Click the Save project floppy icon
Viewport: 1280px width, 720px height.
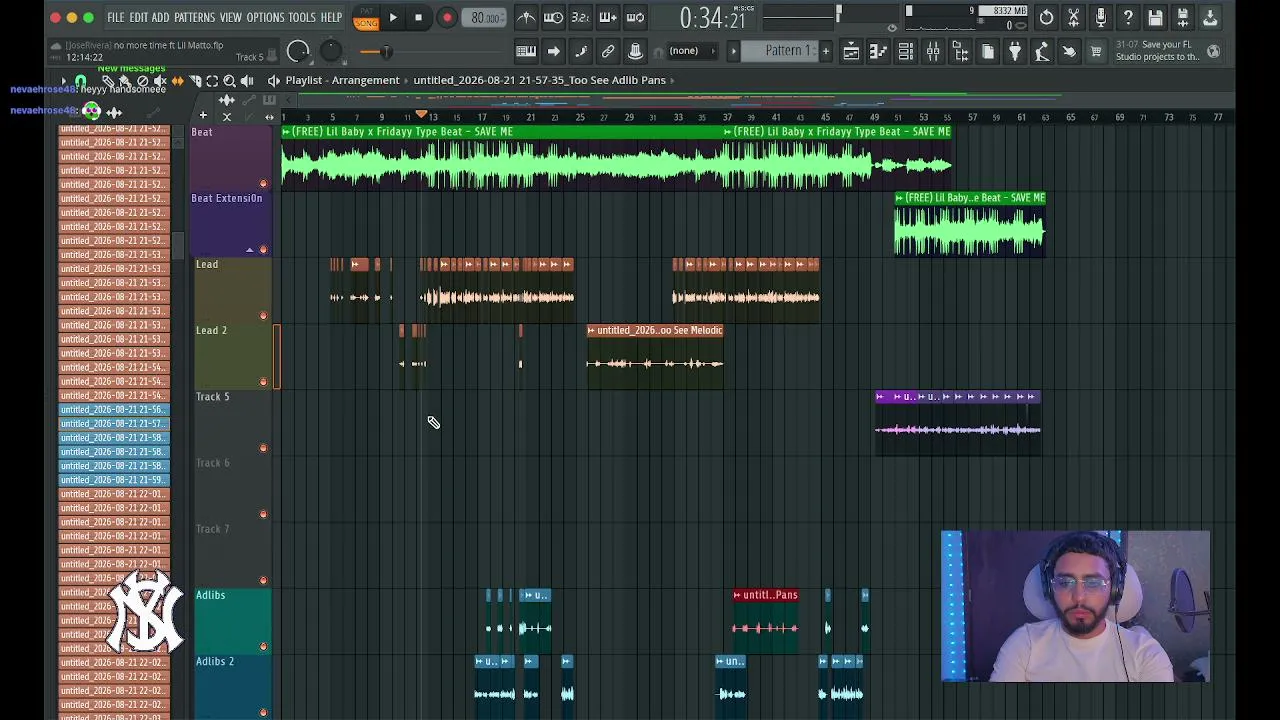pos(1155,18)
